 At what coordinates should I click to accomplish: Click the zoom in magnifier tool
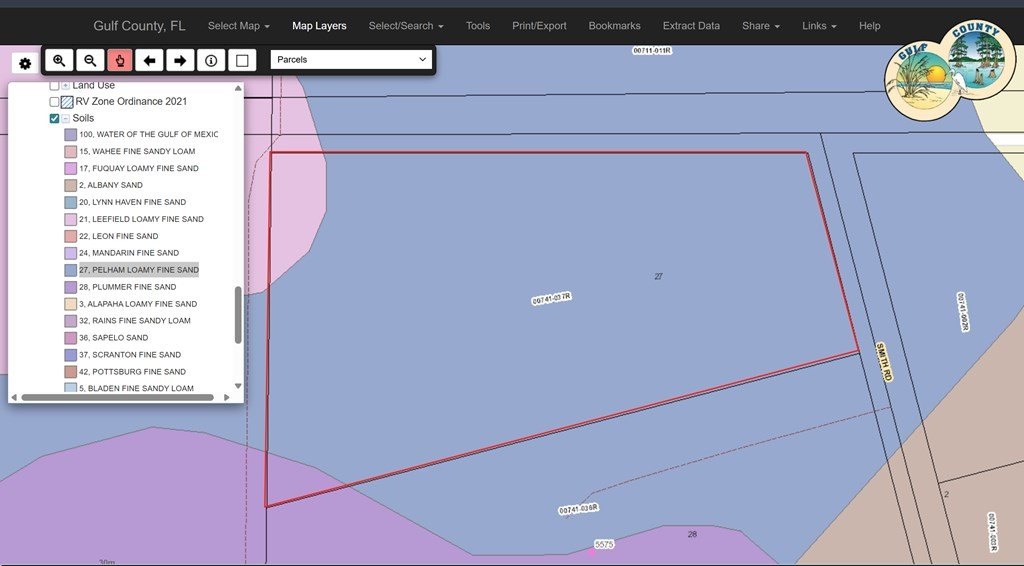pyautogui.click(x=59, y=61)
